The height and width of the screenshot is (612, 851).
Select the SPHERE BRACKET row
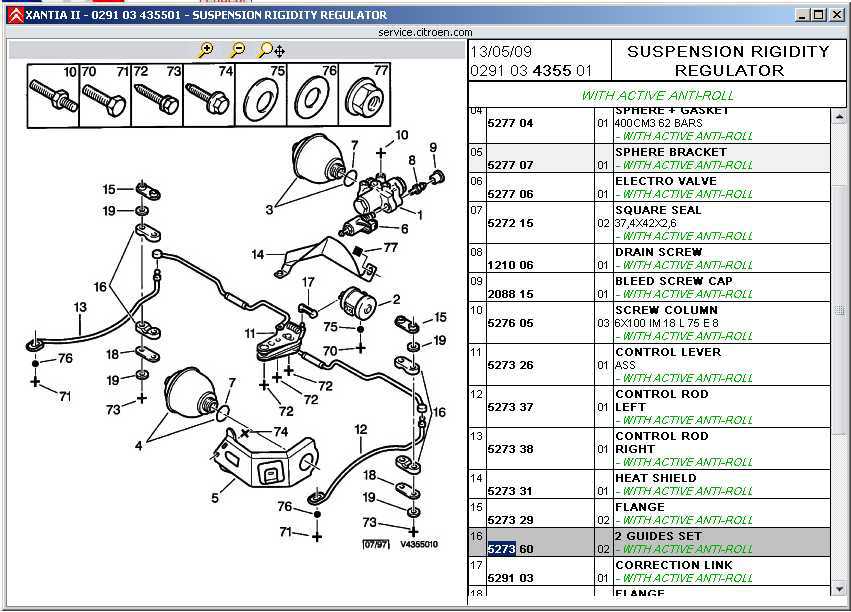coord(650,158)
